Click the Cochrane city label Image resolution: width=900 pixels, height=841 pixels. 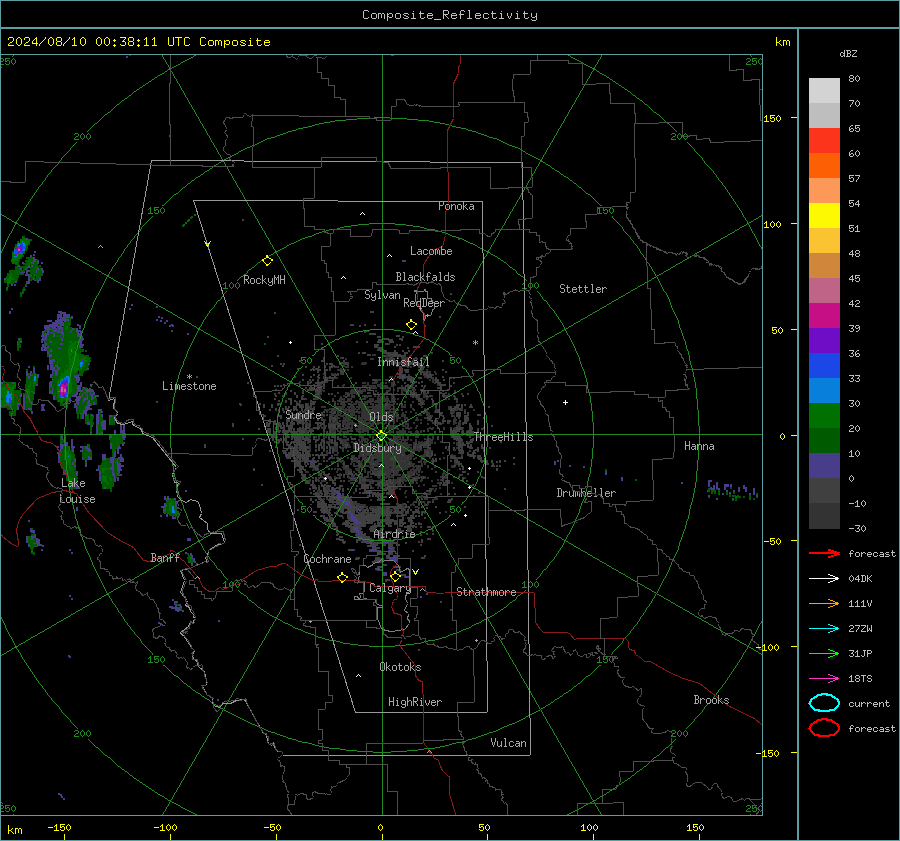(327, 559)
